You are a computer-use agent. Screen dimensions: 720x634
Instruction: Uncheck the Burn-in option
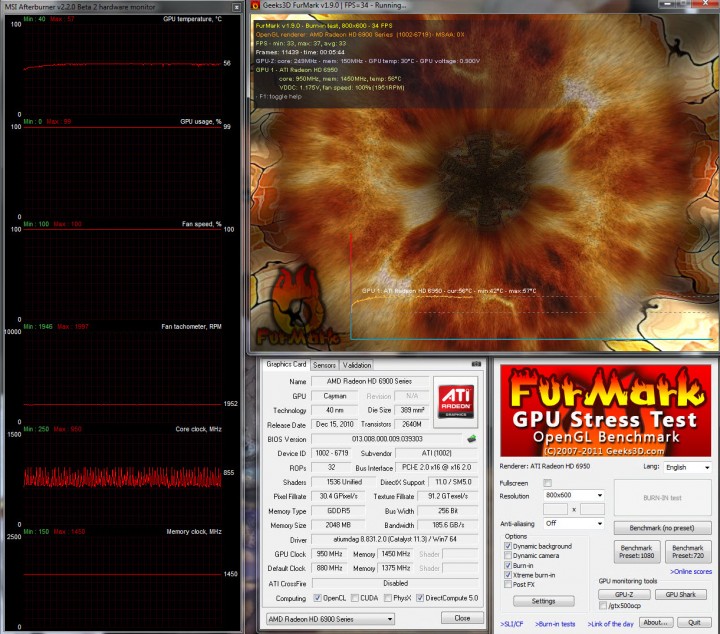click(x=508, y=565)
